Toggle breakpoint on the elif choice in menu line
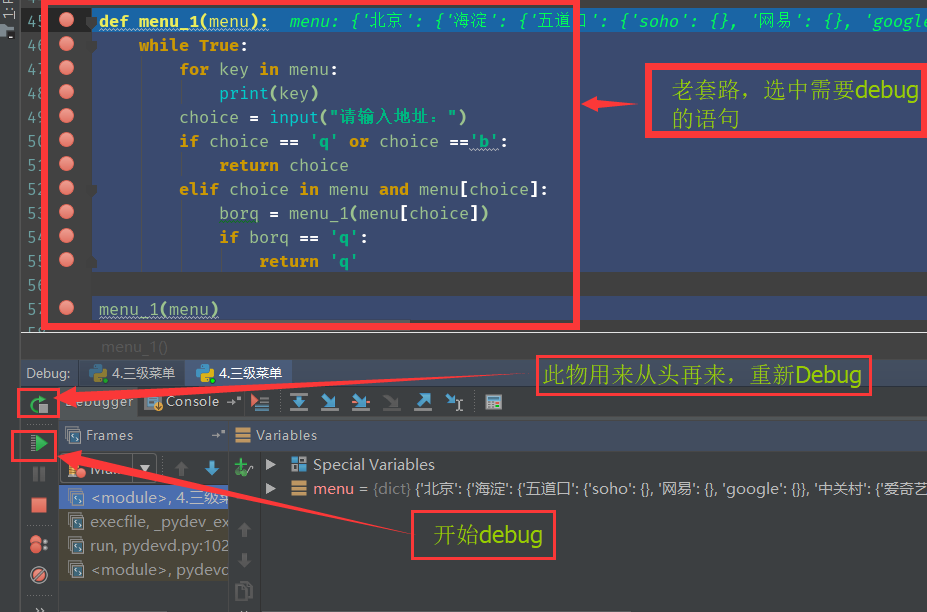This screenshot has width=927, height=612. (x=66, y=188)
